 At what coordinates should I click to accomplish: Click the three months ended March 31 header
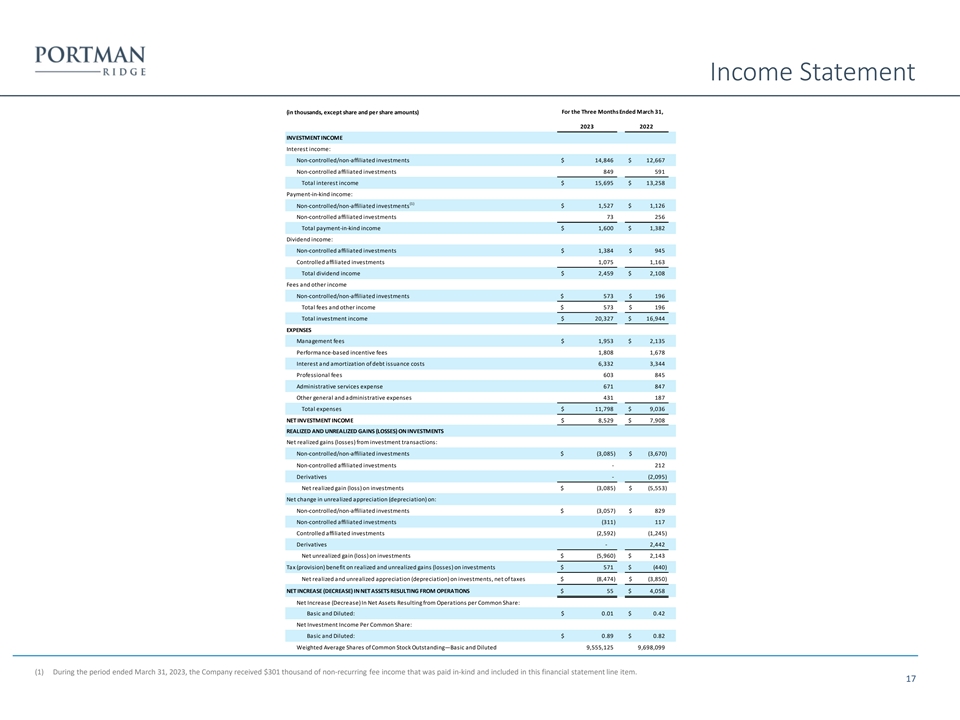click(612, 111)
